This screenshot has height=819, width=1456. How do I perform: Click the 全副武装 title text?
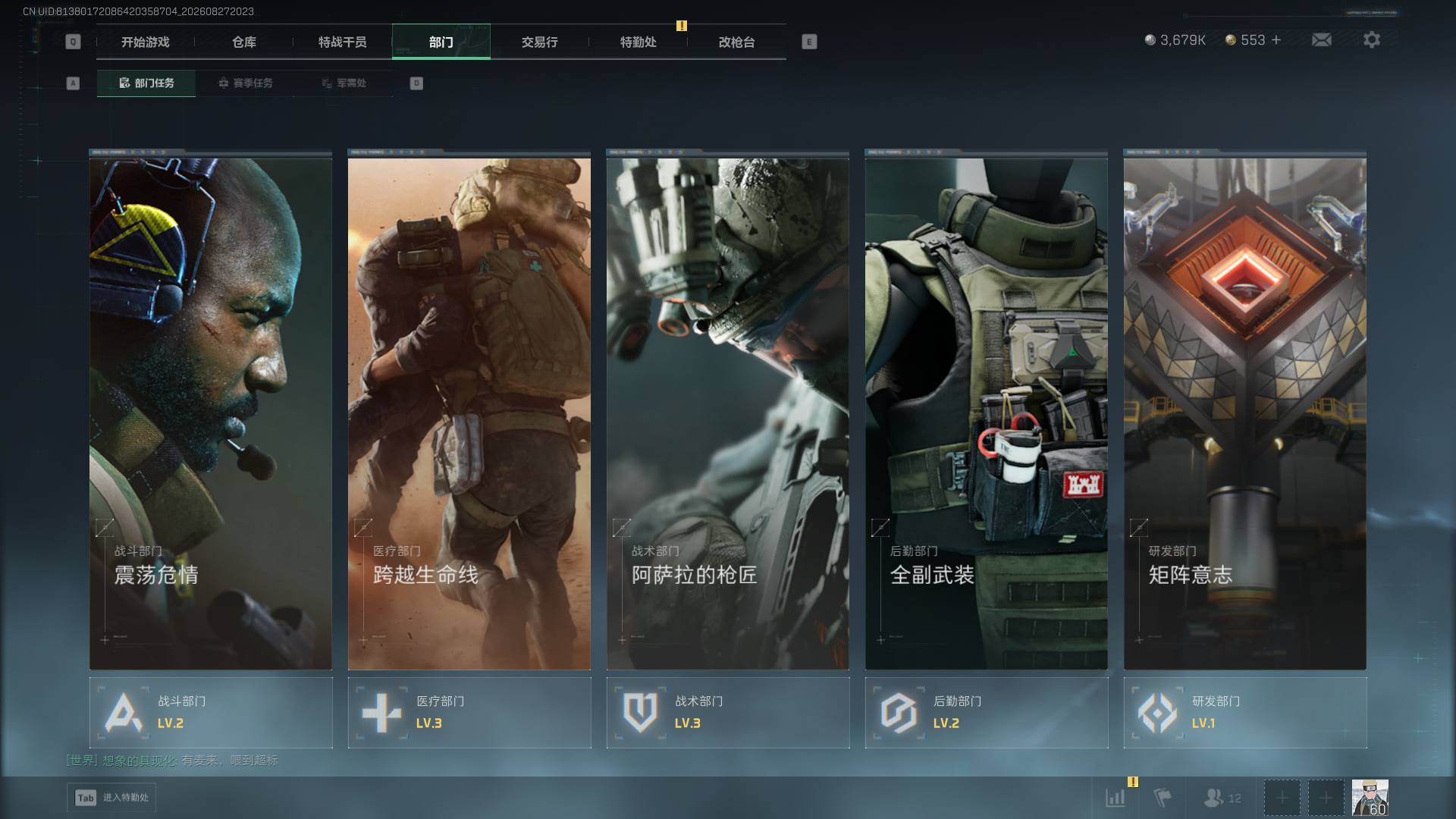pyautogui.click(x=932, y=575)
